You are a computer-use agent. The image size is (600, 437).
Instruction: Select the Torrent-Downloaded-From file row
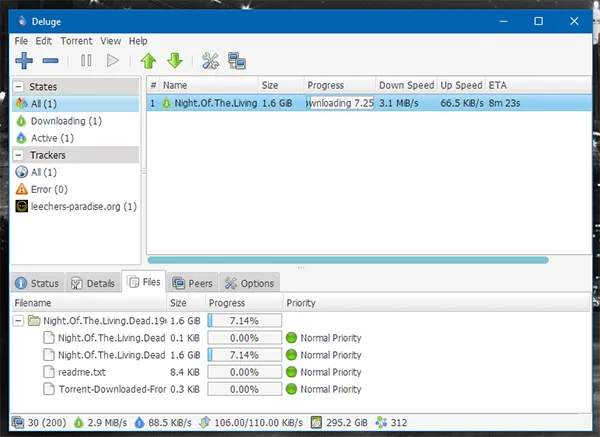(x=300, y=389)
